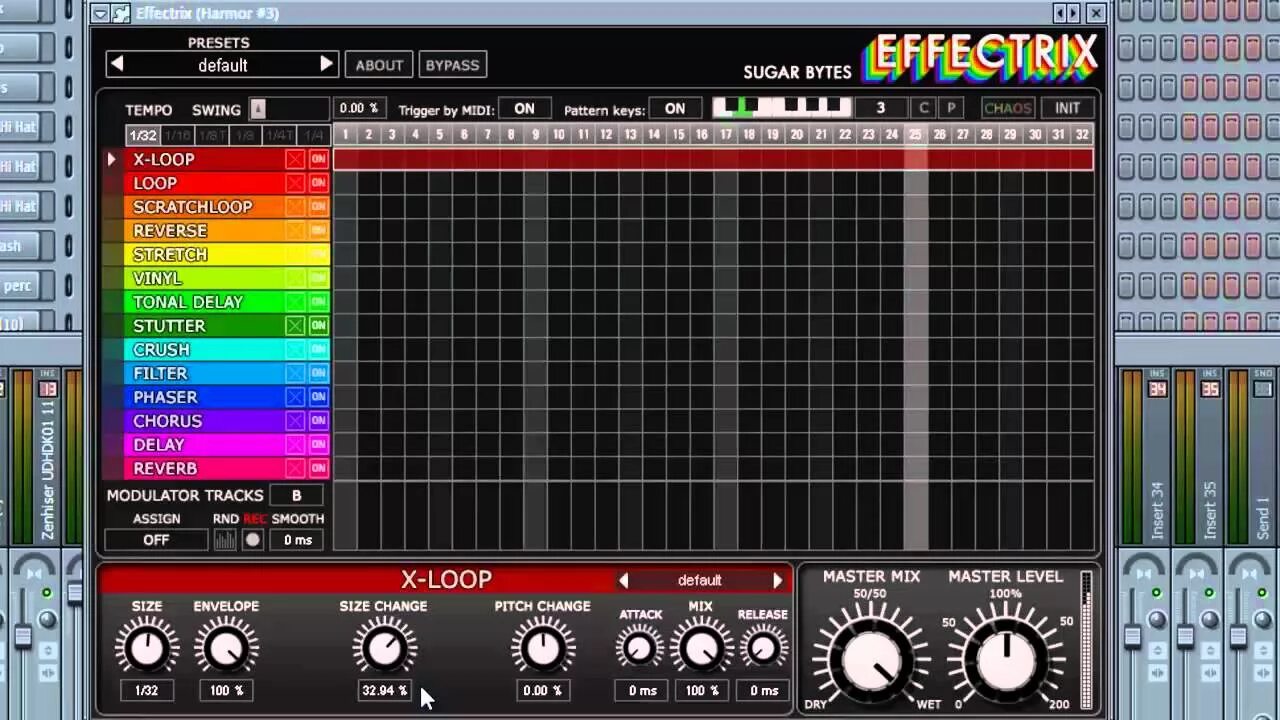Click the ABOUT button
The width and height of the screenshot is (1280, 720).
379,65
